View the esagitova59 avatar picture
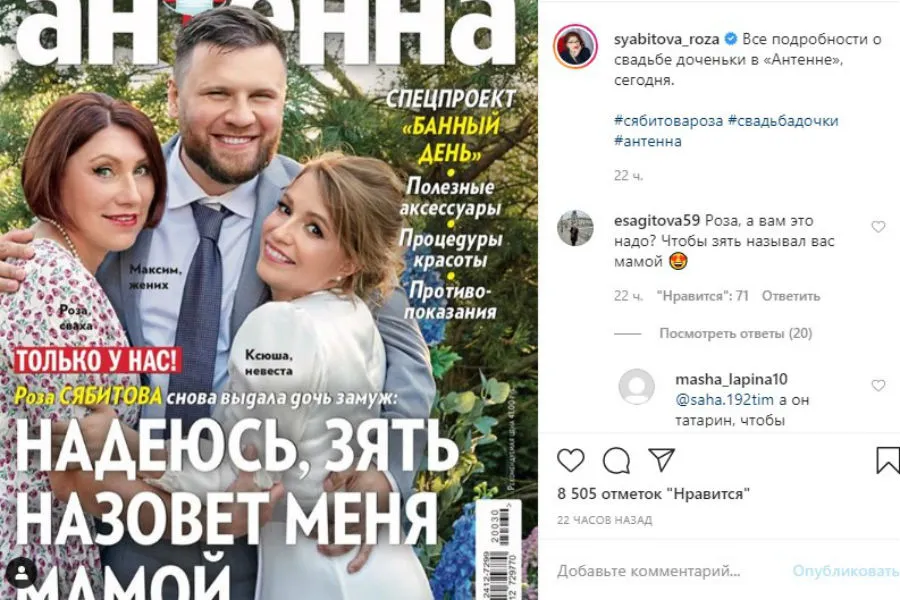Image resolution: width=900 pixels, height=600 pixels. [x=576, y=228]
